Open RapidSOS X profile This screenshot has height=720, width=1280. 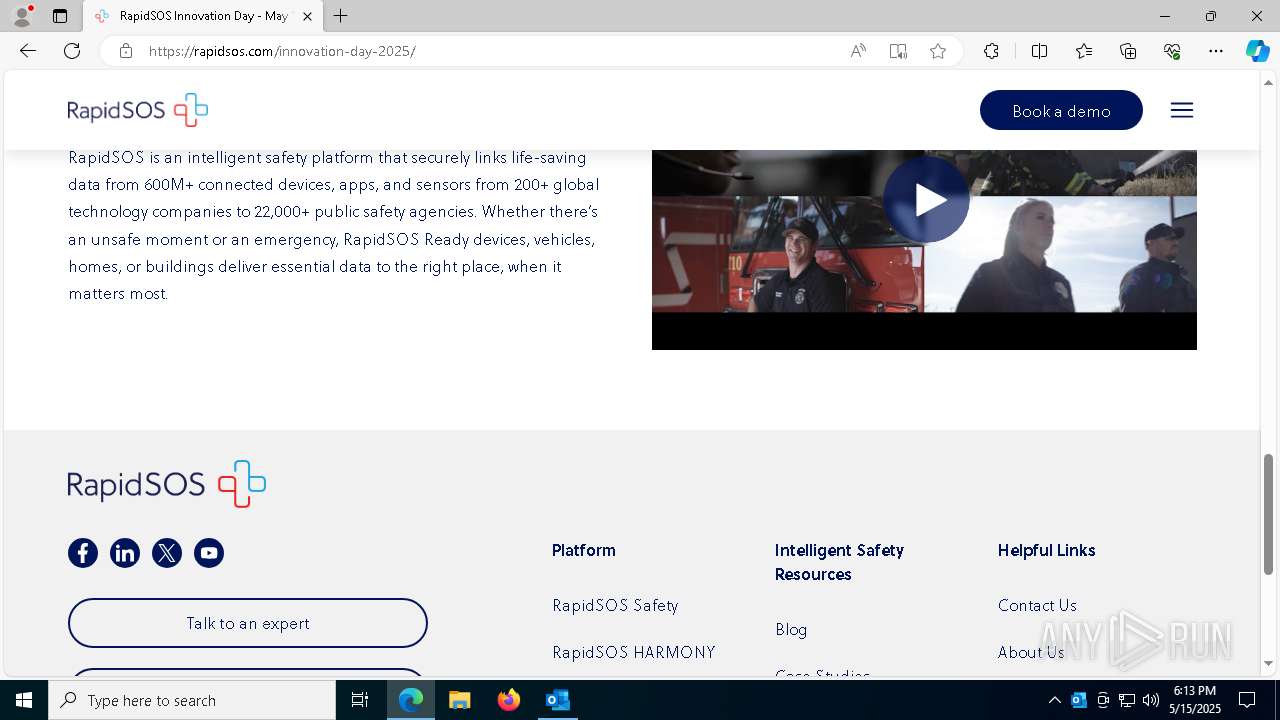coord(167,553)
